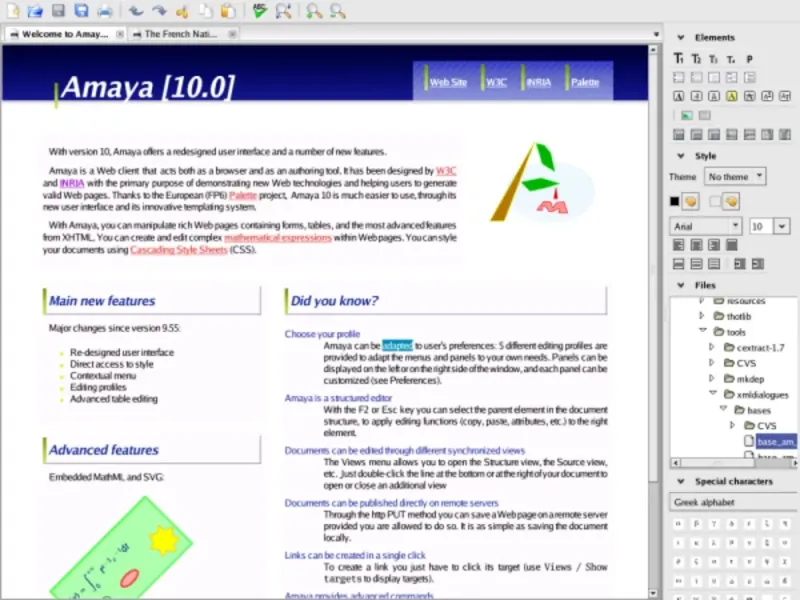
Task: Click the font size field showing 10
Action: point(761,226)
